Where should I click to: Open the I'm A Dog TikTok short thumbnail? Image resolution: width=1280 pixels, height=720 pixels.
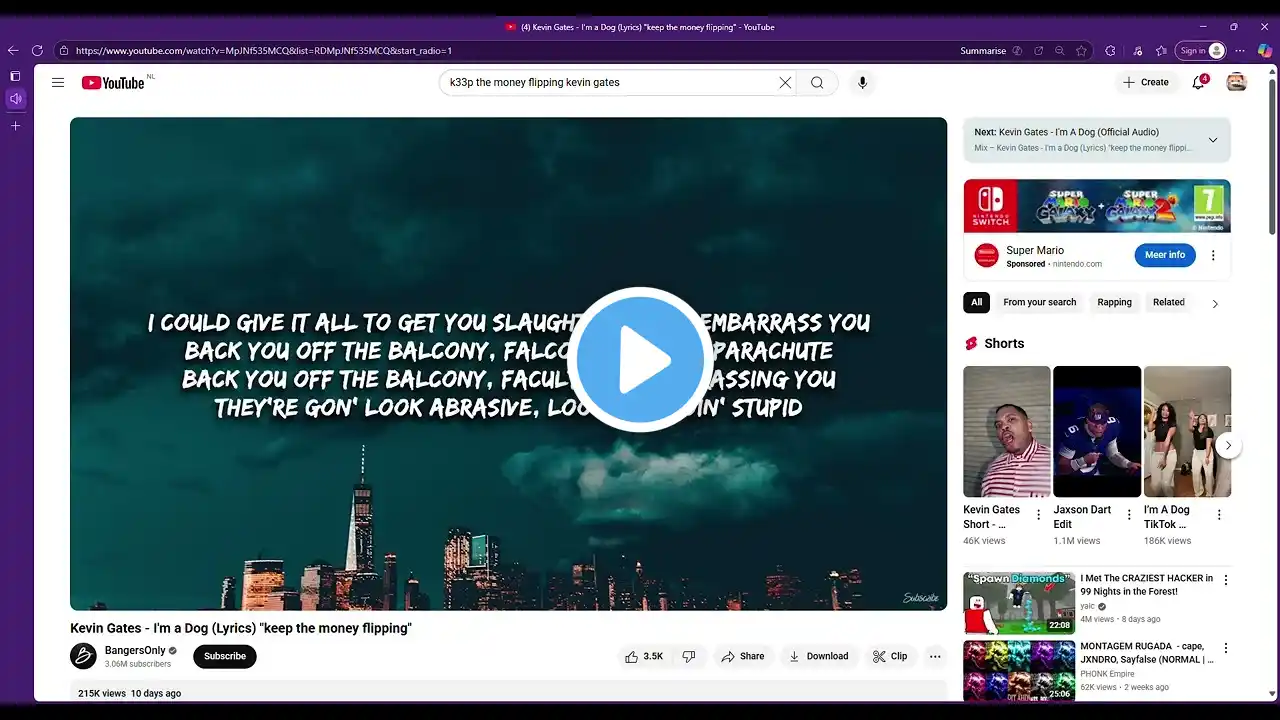coord(1188,432)
